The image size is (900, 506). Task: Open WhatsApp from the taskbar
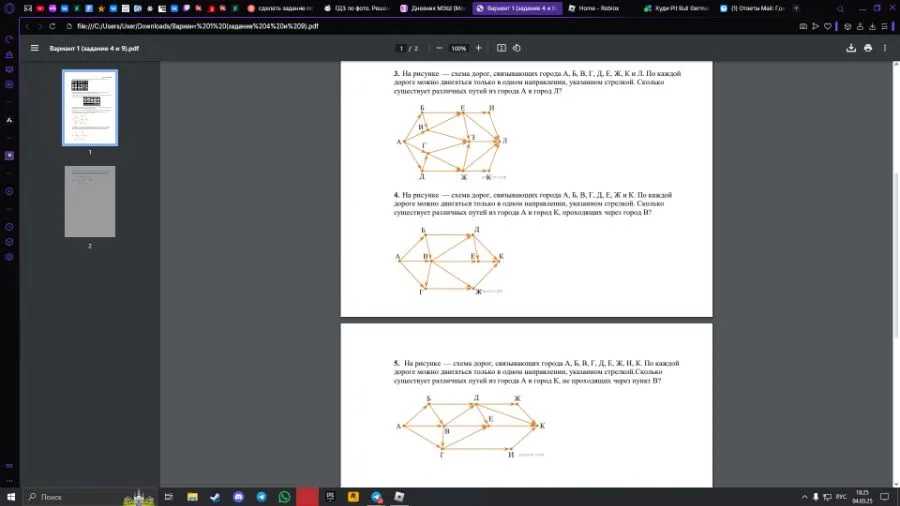tap(284, 497)
